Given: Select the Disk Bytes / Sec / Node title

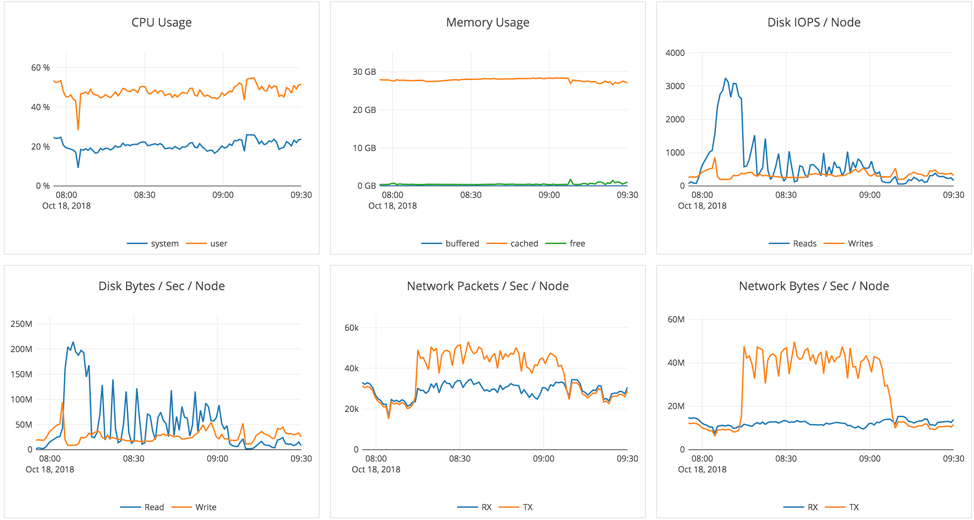Looking at the screenshot, I should coord(161,286).
